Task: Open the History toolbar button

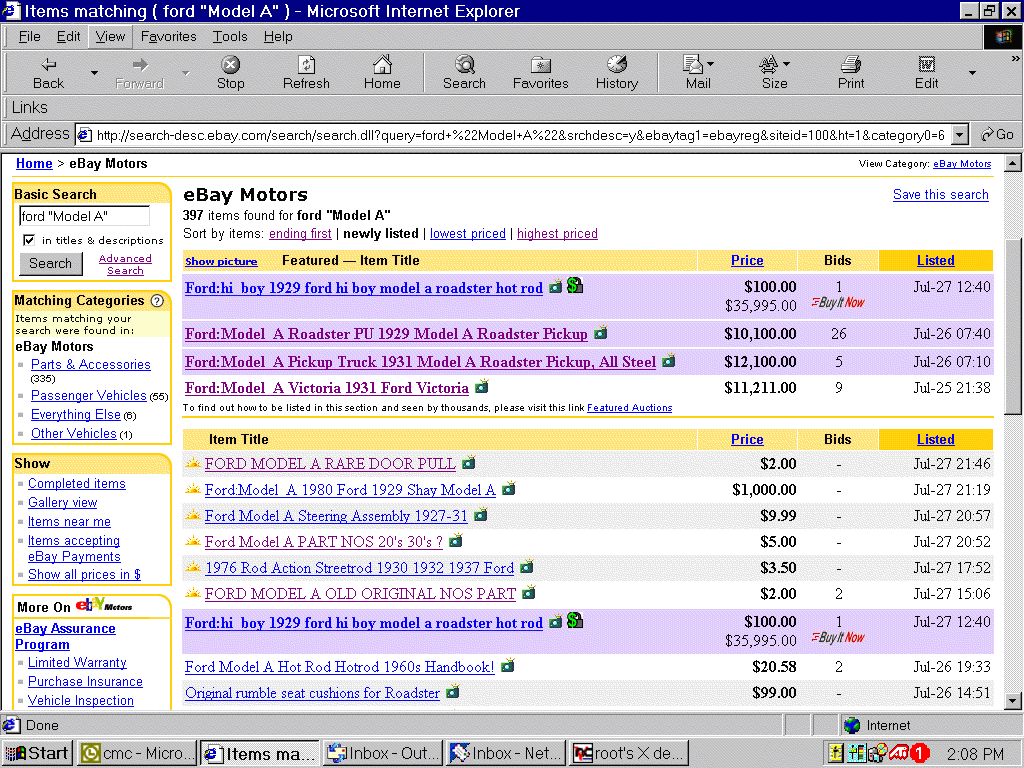Action: pyautogui.click(x=616, y=66)
